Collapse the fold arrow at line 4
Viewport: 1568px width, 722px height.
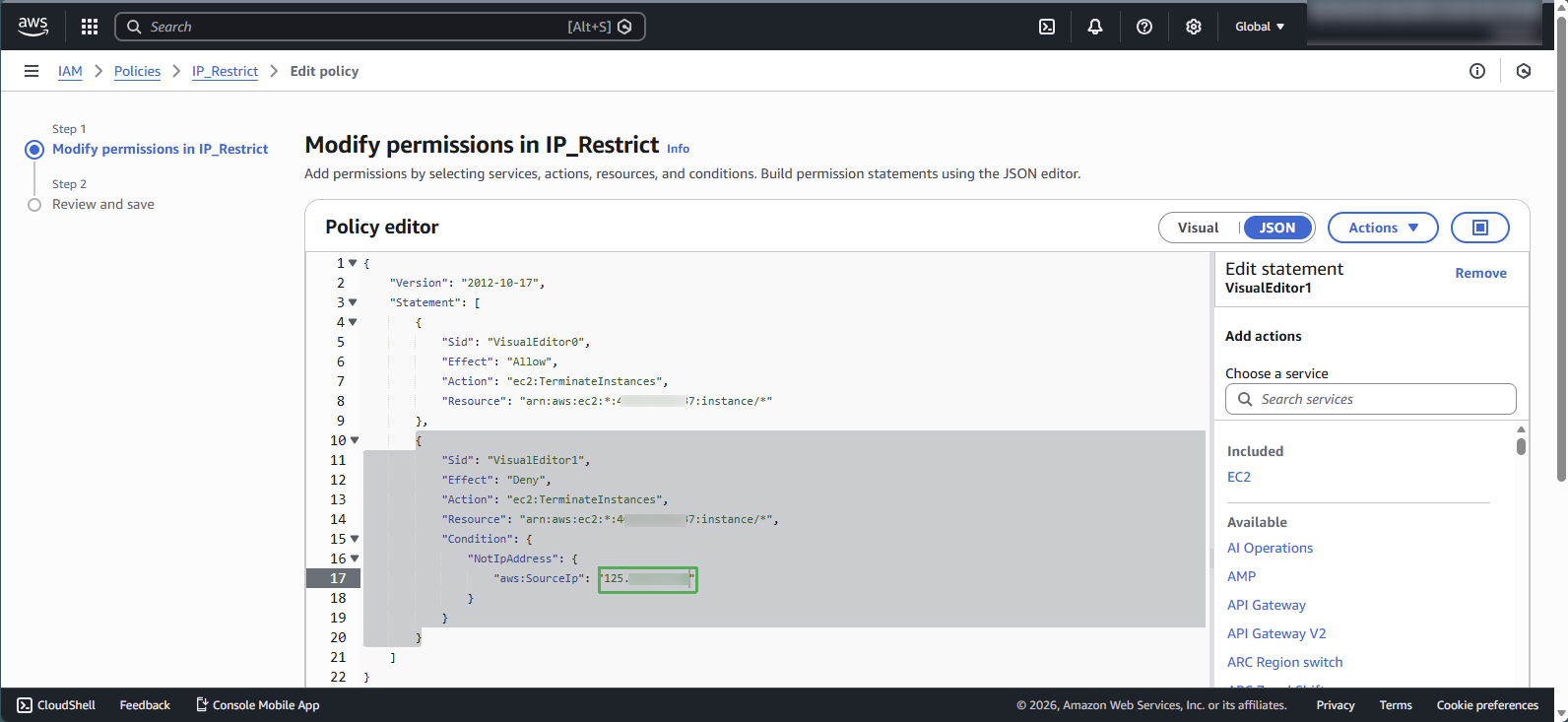click(353, 322)
